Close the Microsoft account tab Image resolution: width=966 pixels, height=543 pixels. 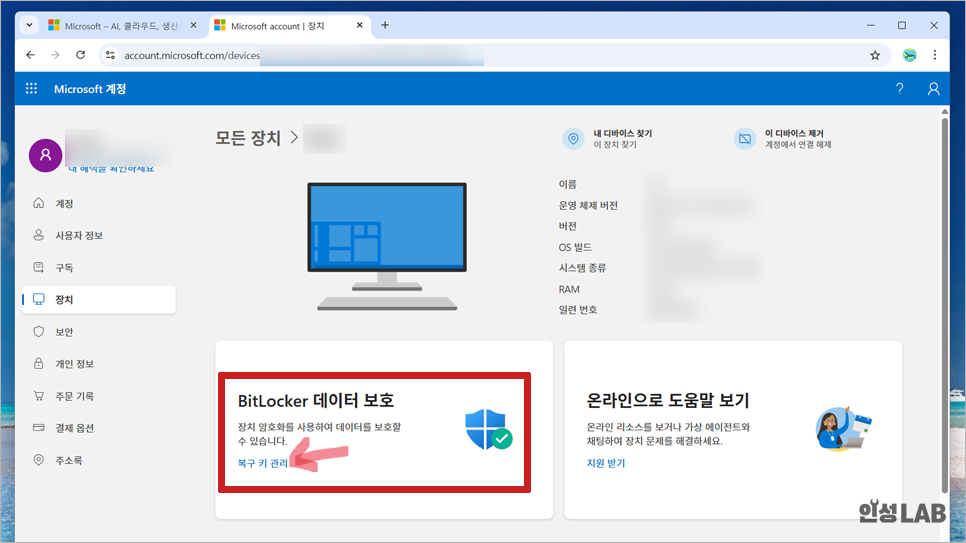(x=360, y=25)
